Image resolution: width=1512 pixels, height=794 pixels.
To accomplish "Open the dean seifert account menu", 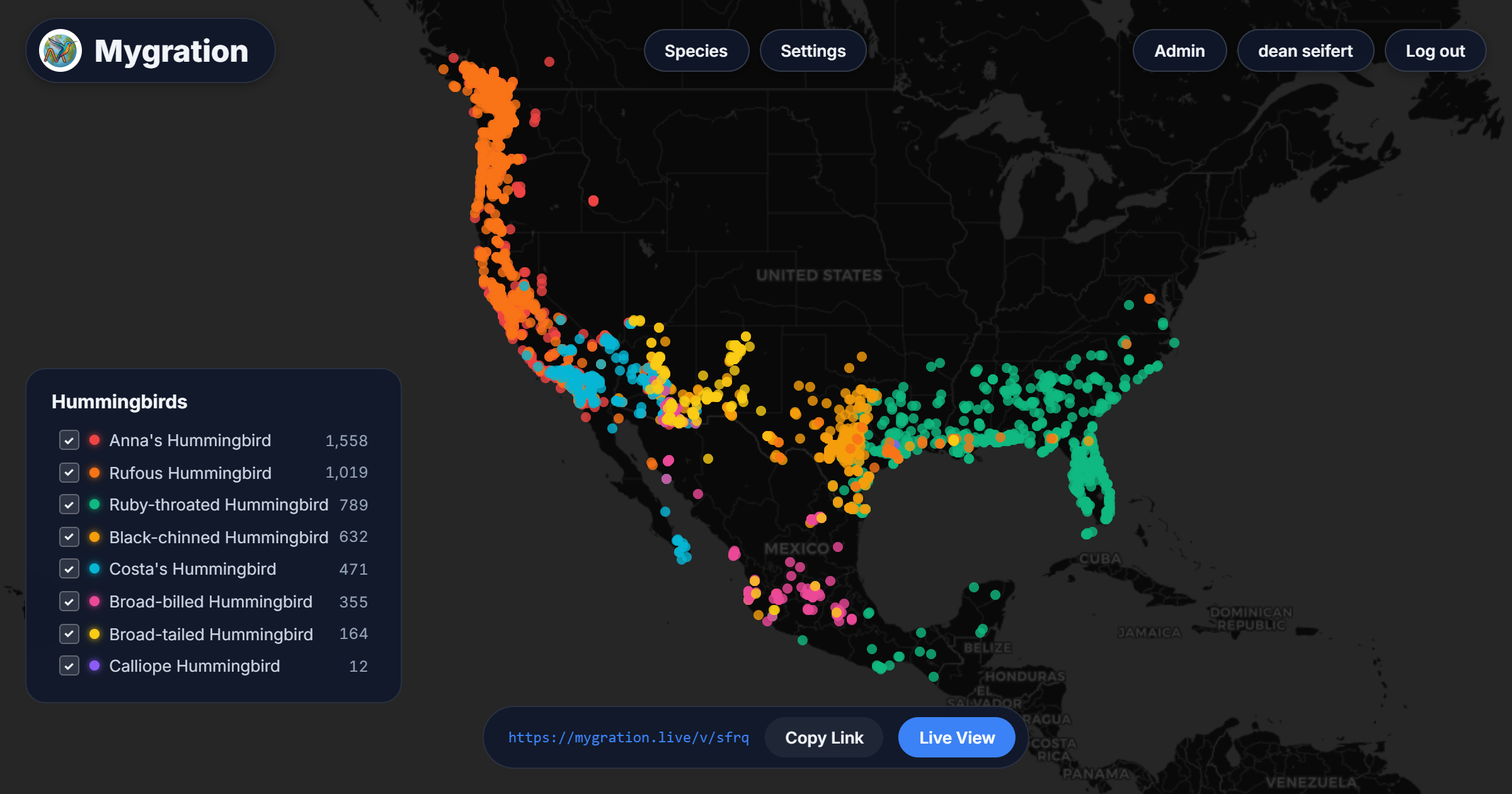I will click(x=1305, y=50).
